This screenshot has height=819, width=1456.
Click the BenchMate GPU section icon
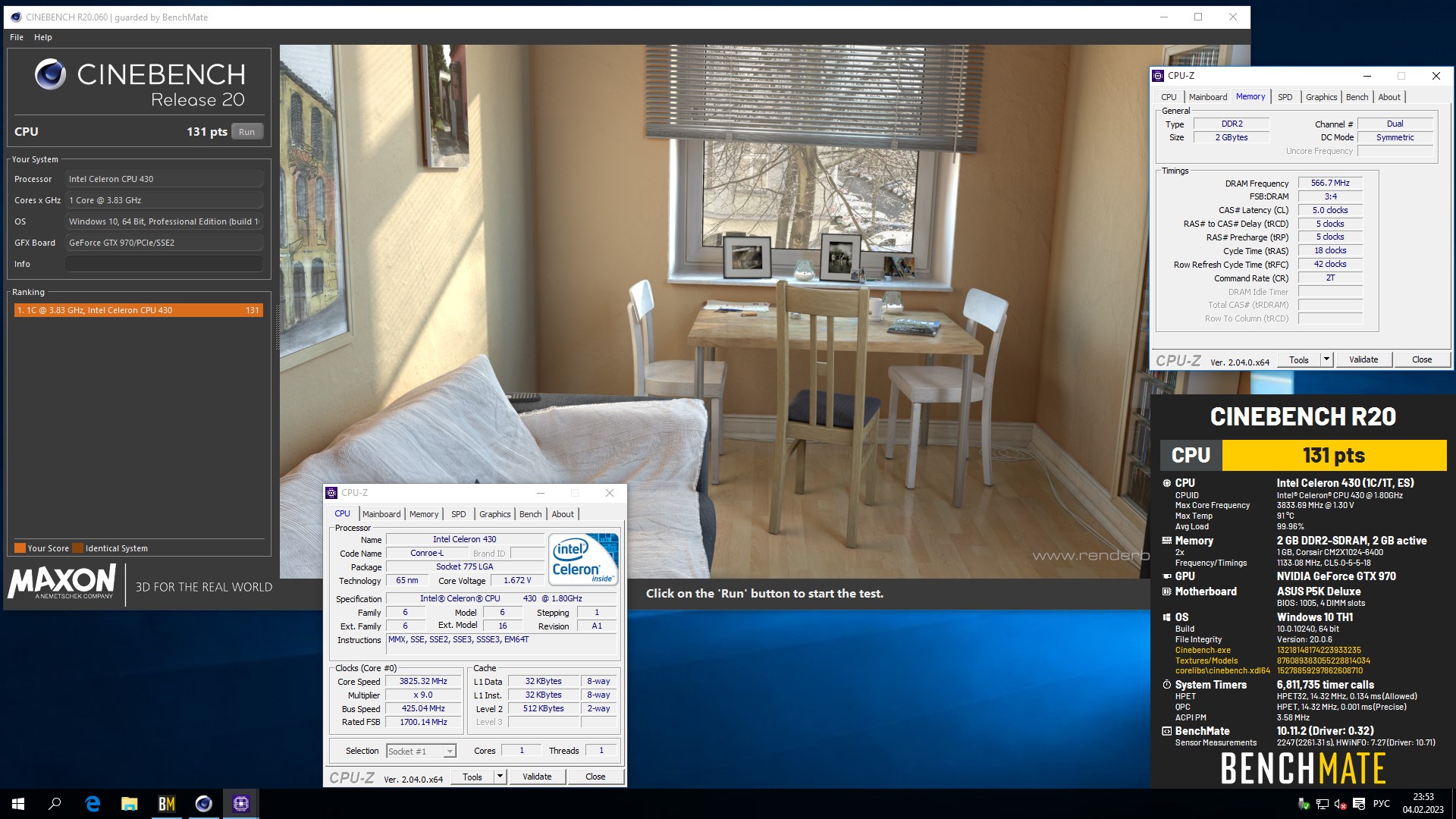1166,576
